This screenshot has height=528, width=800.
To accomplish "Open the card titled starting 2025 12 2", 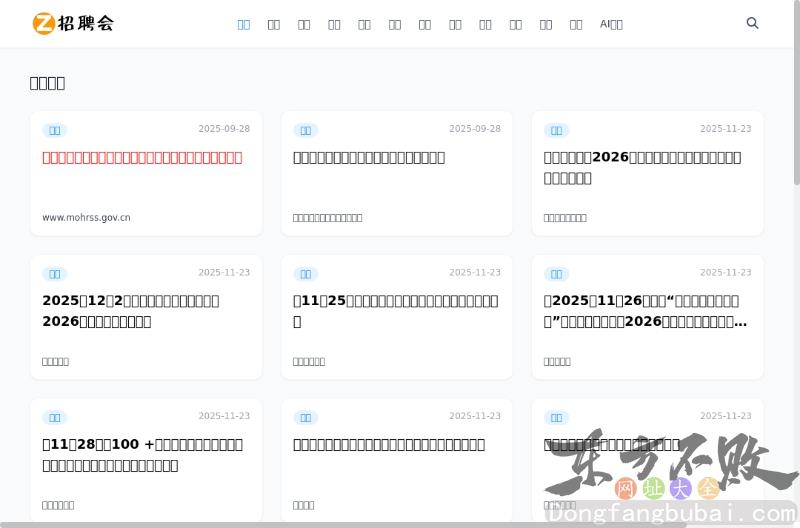I will click(x=131, y=311).
